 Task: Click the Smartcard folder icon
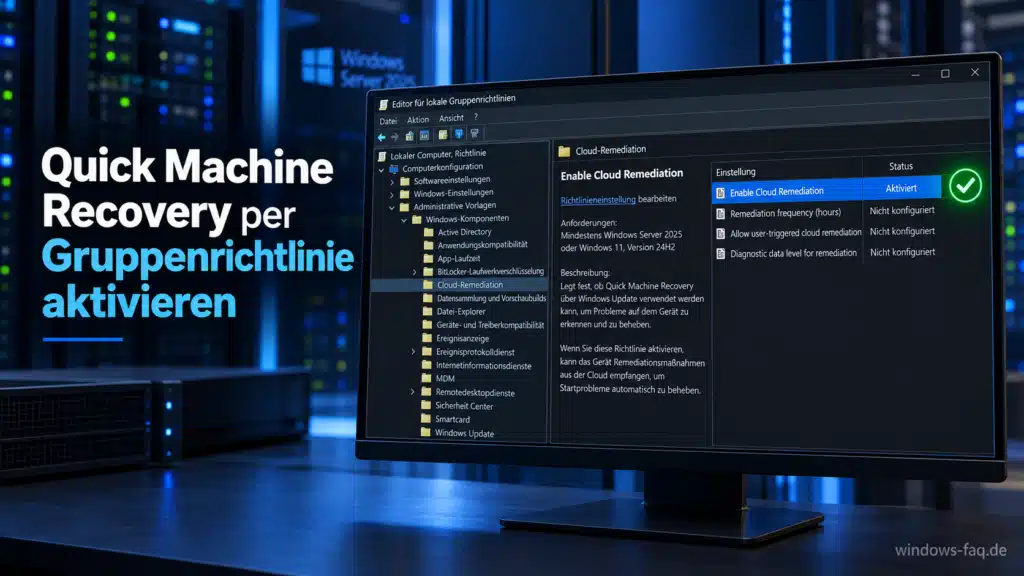426,419
